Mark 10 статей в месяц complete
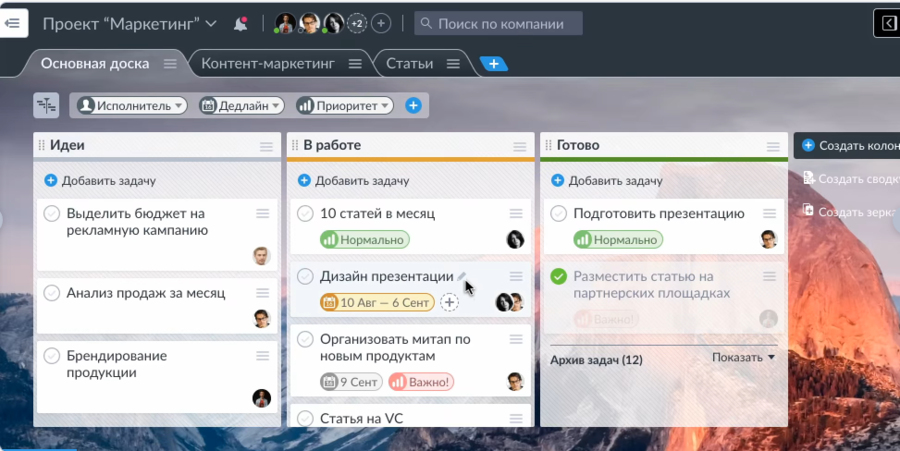Screen dimensions: 900x451 tap(305, 213)
